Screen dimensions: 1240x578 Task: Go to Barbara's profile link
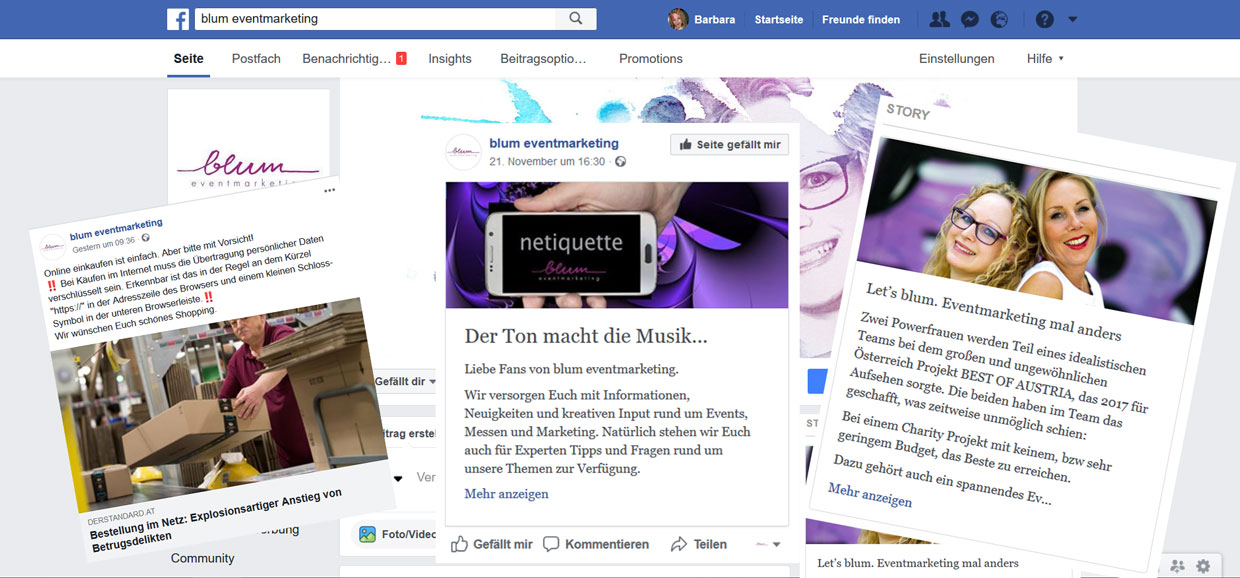pyautogui.click(x=714, y=19)
